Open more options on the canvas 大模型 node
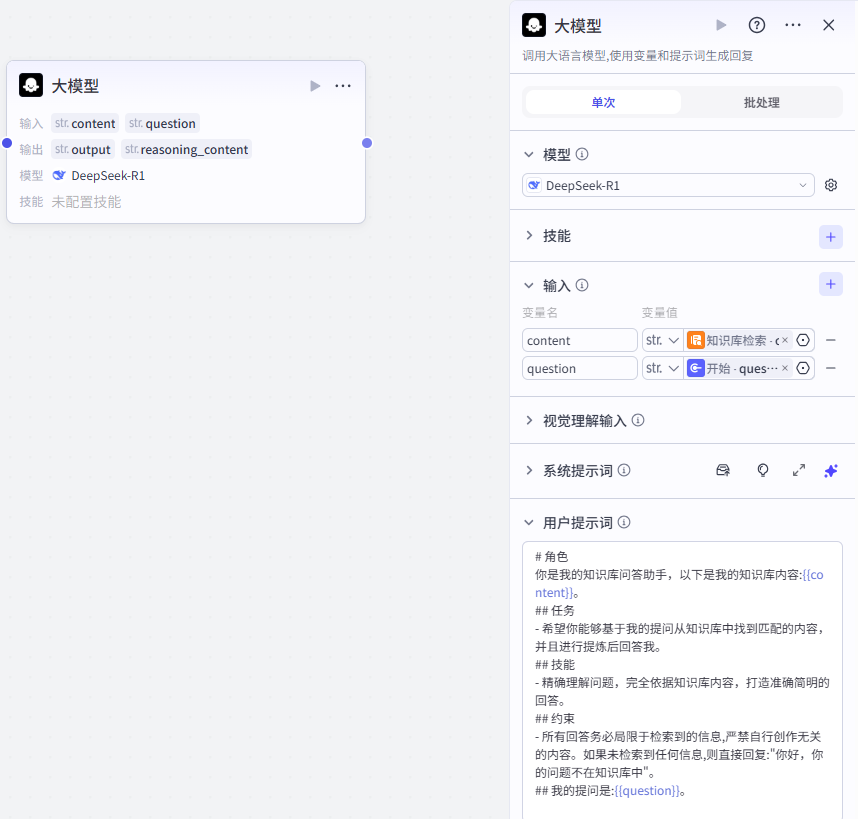Screen dimensions: 858x819 [343, 86]
